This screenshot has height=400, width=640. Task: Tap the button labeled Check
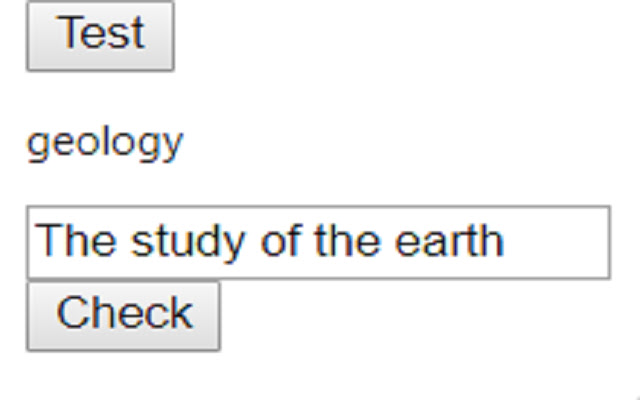[123, 315]
